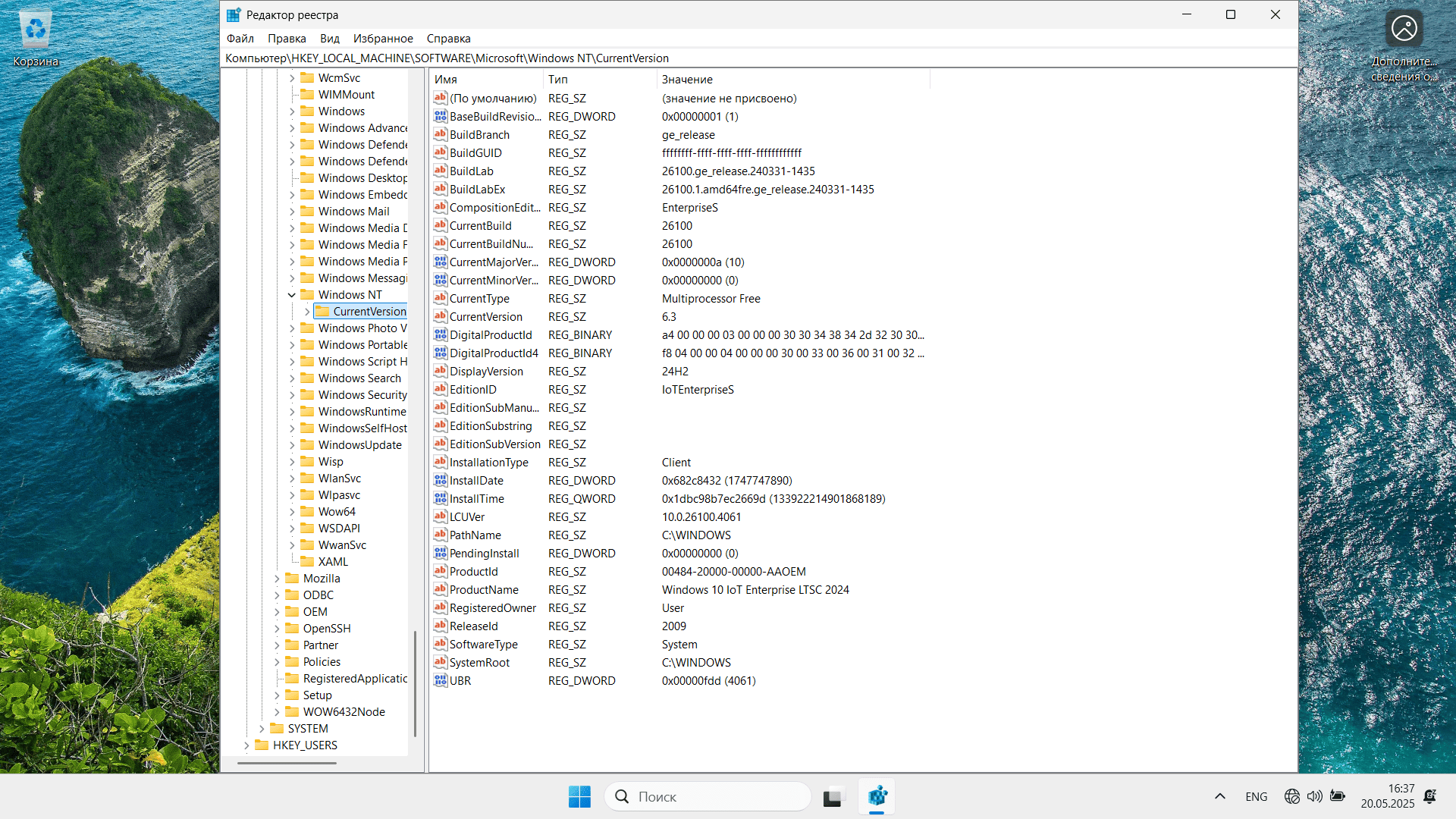Click the (По умолчанию) value icon
This screenshot has height=819, width=1456.
(x=441, y=98)
